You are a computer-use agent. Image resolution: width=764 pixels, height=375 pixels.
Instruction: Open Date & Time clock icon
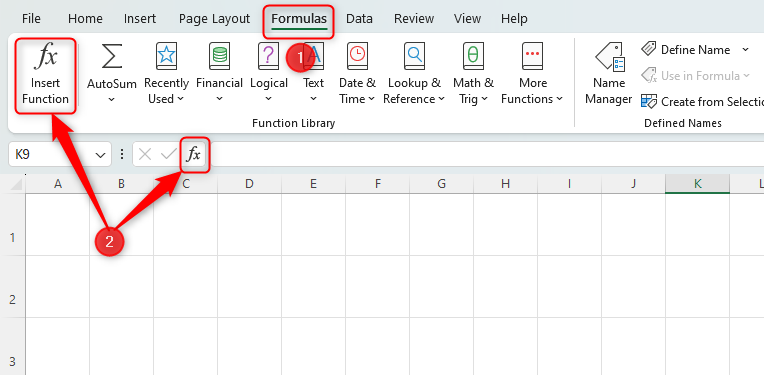coord(357,56)
